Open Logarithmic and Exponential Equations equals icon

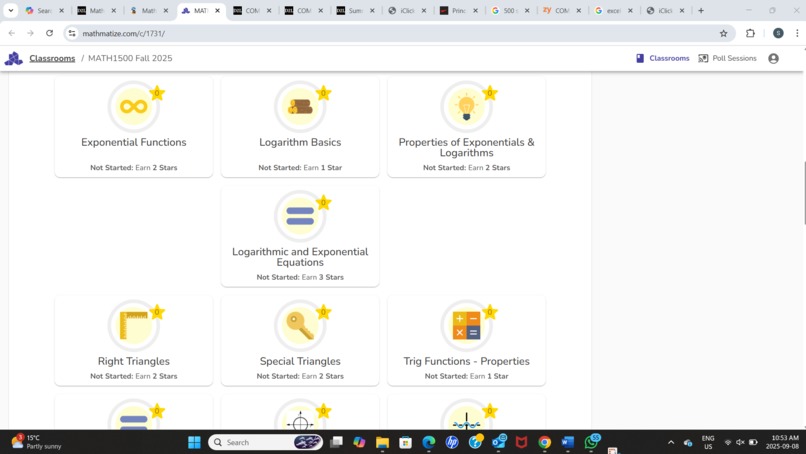point(300,216)
